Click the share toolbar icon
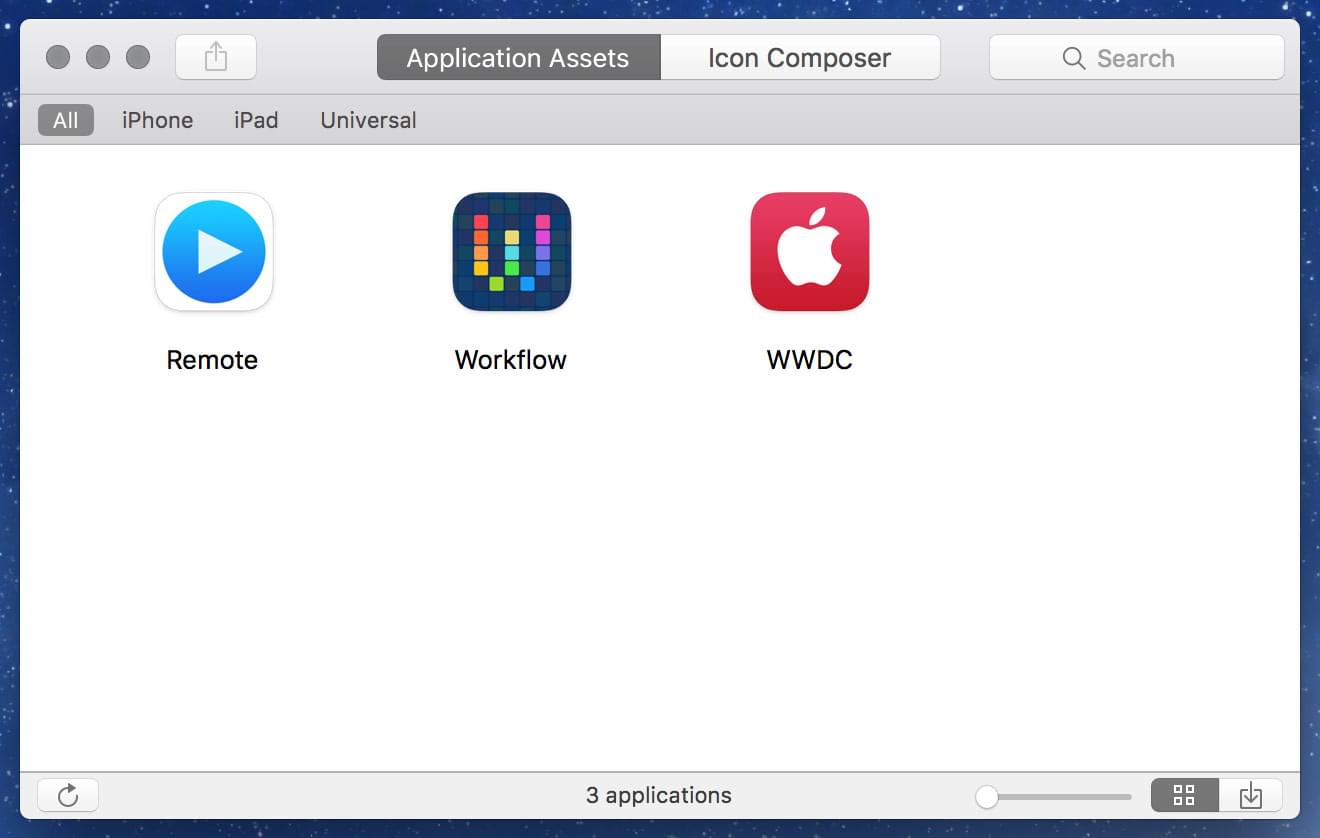Viewport: 1320px width, 838px height. [x=216, y=57]
